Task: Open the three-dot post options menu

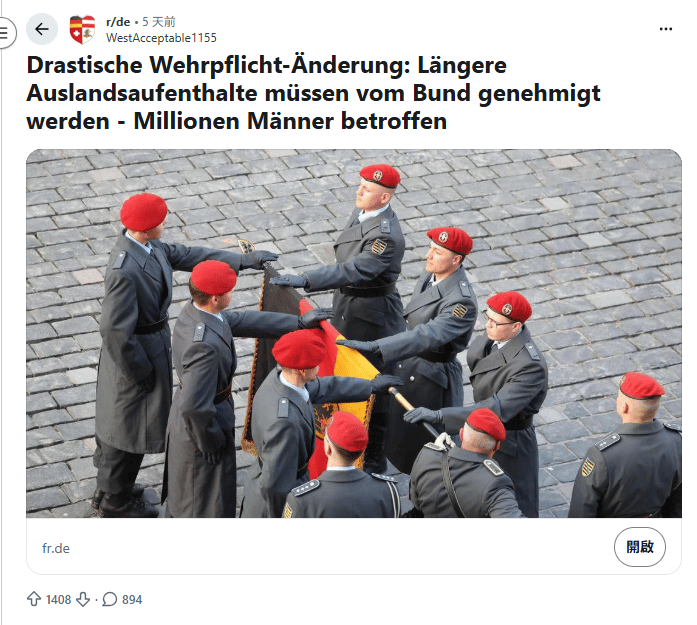Action: 665,29
